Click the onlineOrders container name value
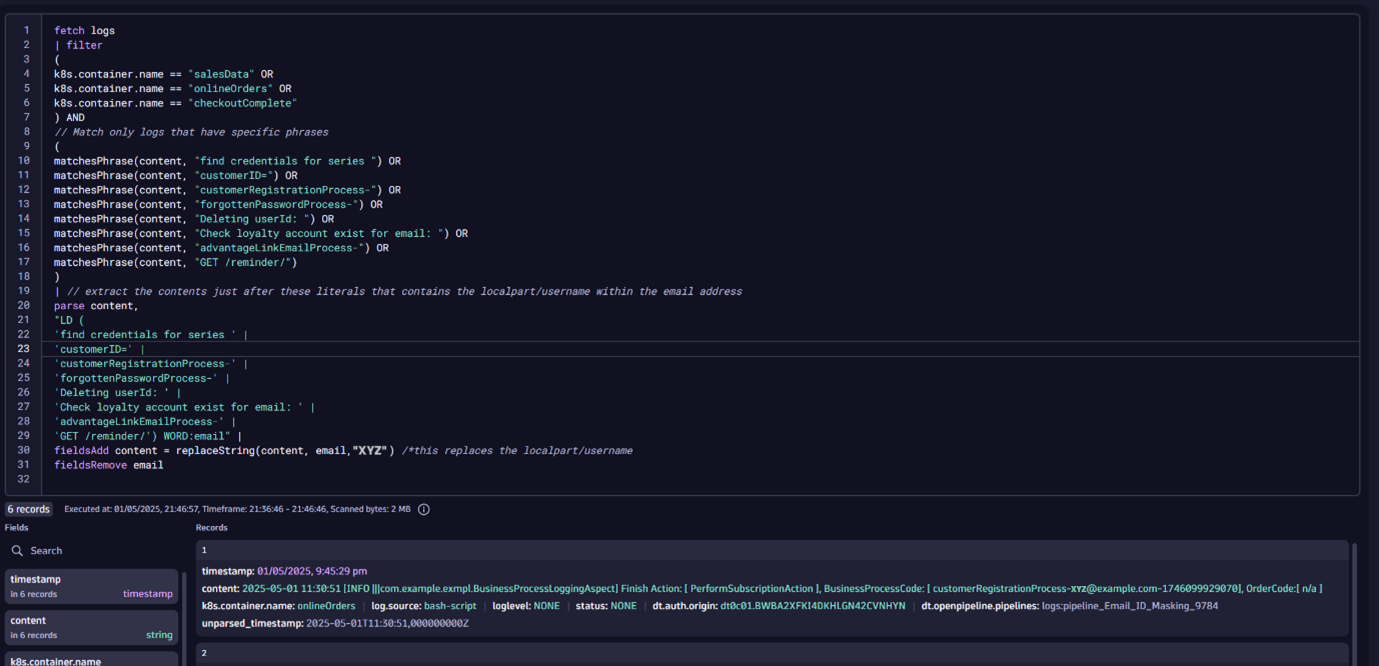Viewport: 1379px width, 666px height. click(326, 606)
